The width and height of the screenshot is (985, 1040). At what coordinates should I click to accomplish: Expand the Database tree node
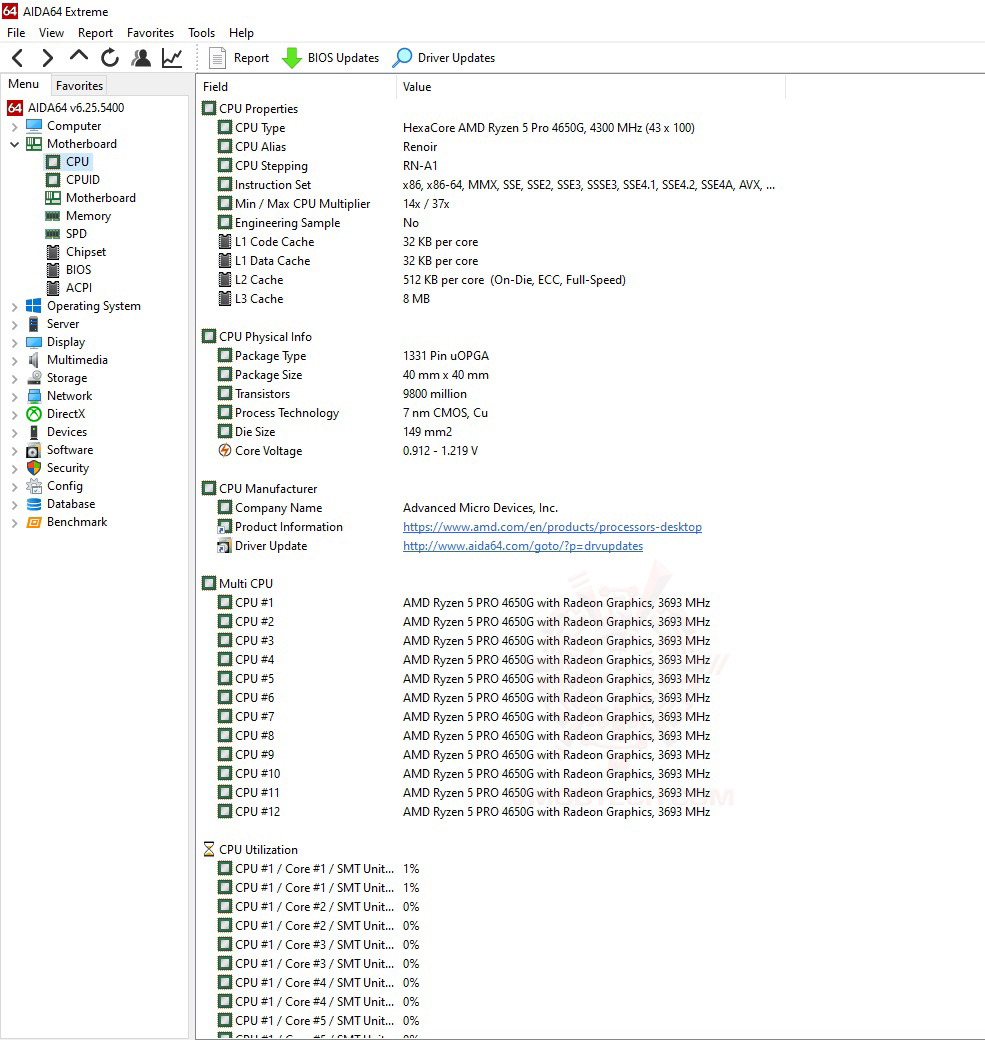point(15,505)
